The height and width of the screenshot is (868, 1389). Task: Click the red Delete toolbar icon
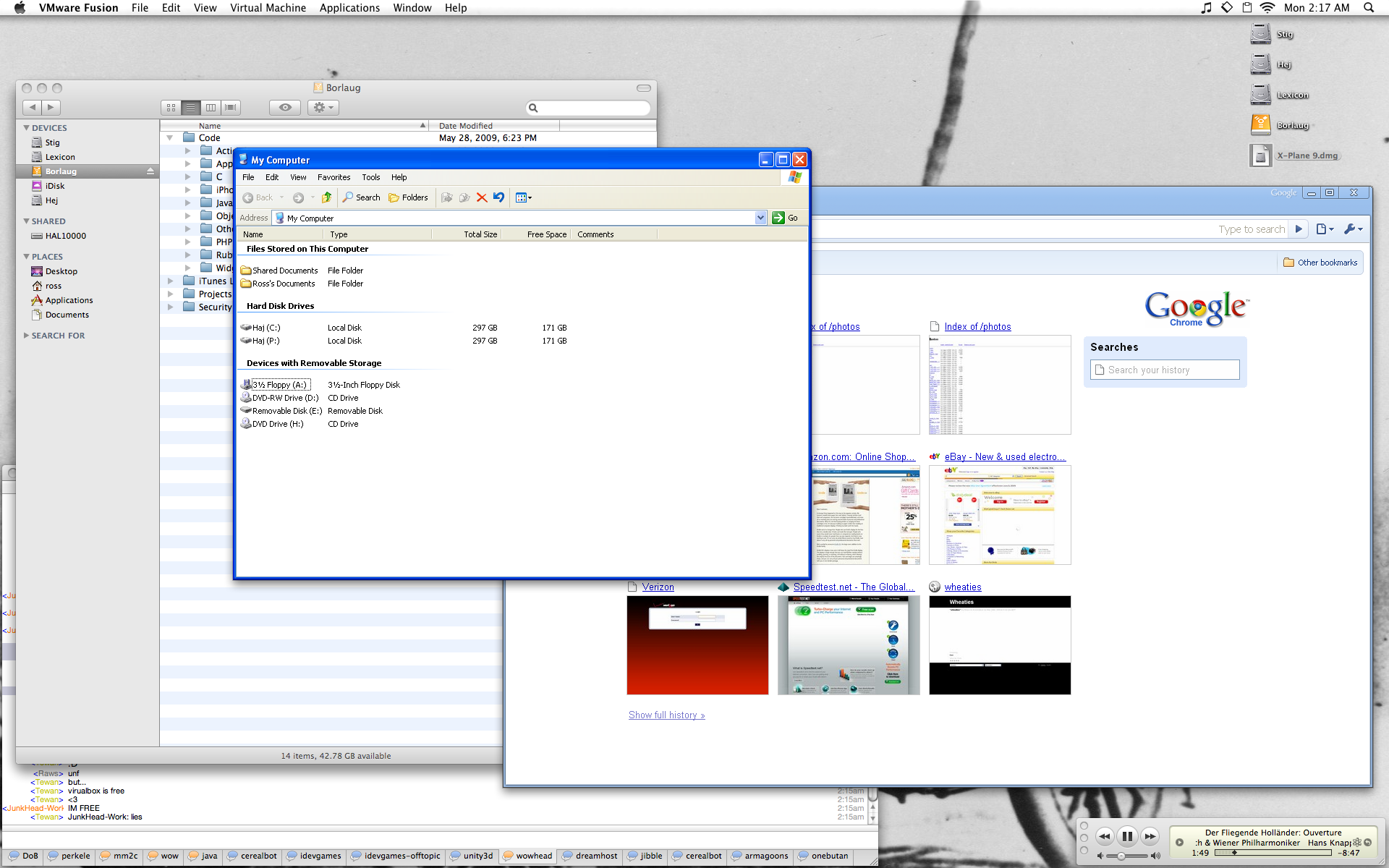[x=482, y=197]
